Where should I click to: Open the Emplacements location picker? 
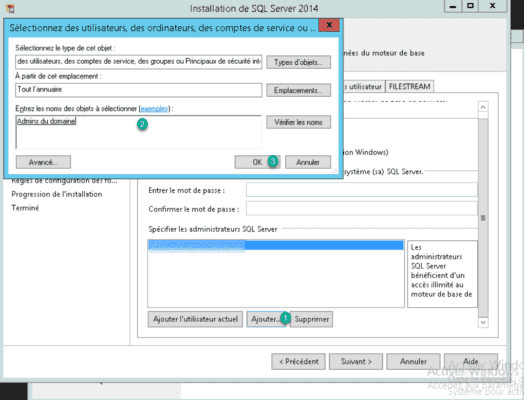(x=298, y=90)
